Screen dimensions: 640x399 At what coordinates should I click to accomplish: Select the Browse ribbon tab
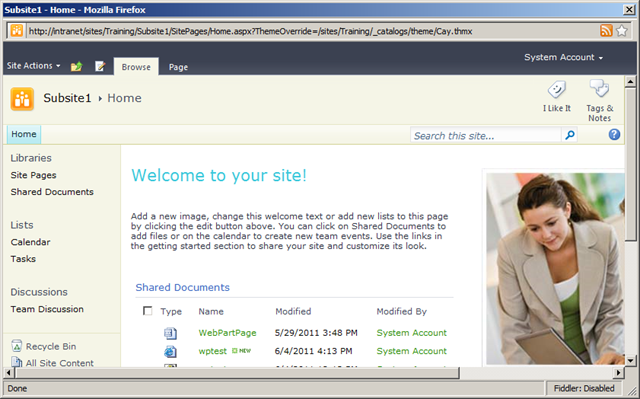click(136, 67)
